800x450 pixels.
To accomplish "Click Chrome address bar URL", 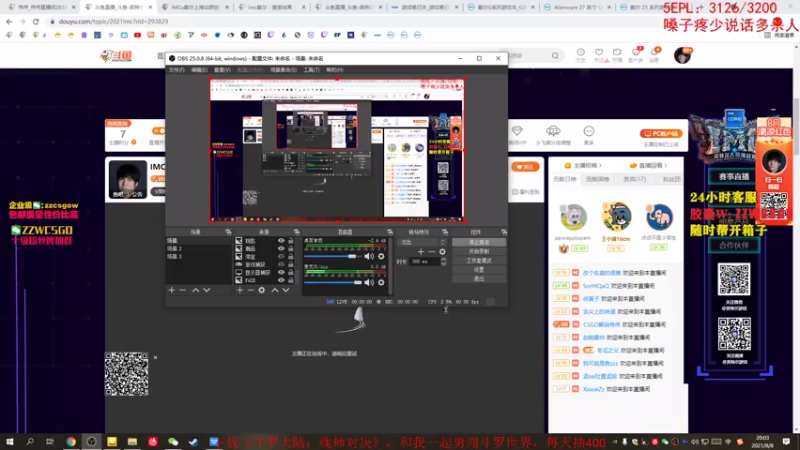I will (113, 21).
